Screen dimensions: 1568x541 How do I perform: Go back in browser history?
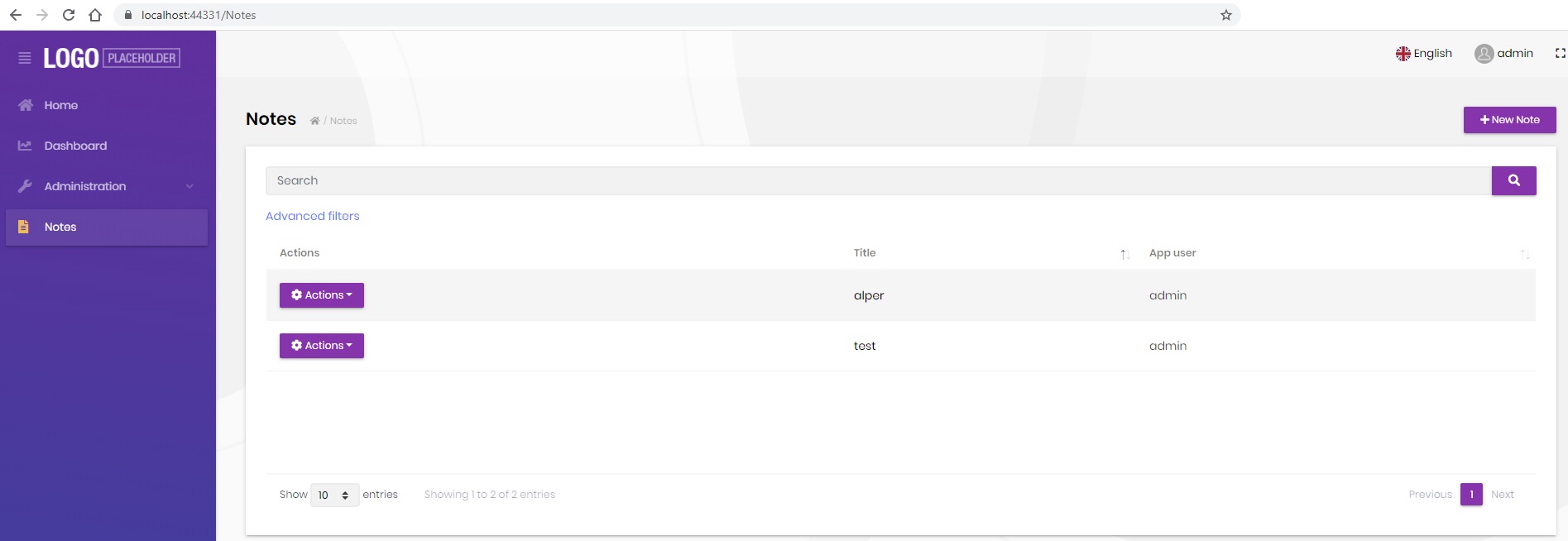tap(16, 15)
